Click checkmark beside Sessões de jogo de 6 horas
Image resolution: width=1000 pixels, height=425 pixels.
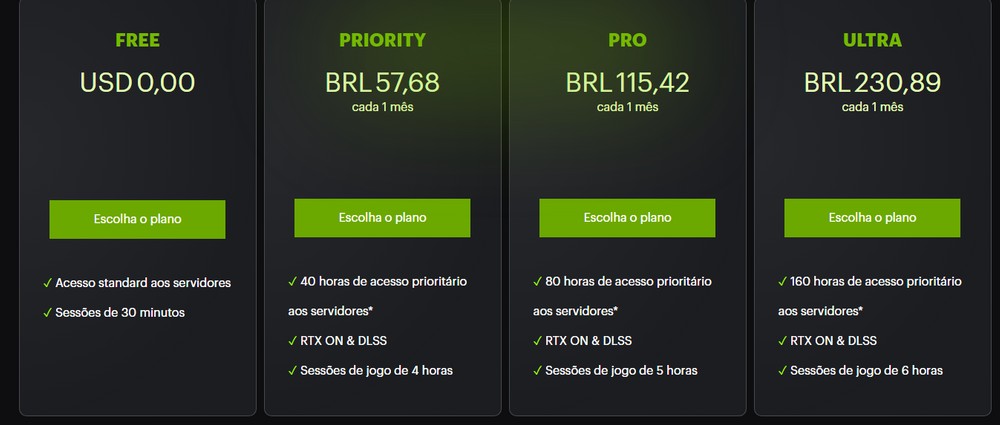782,371
